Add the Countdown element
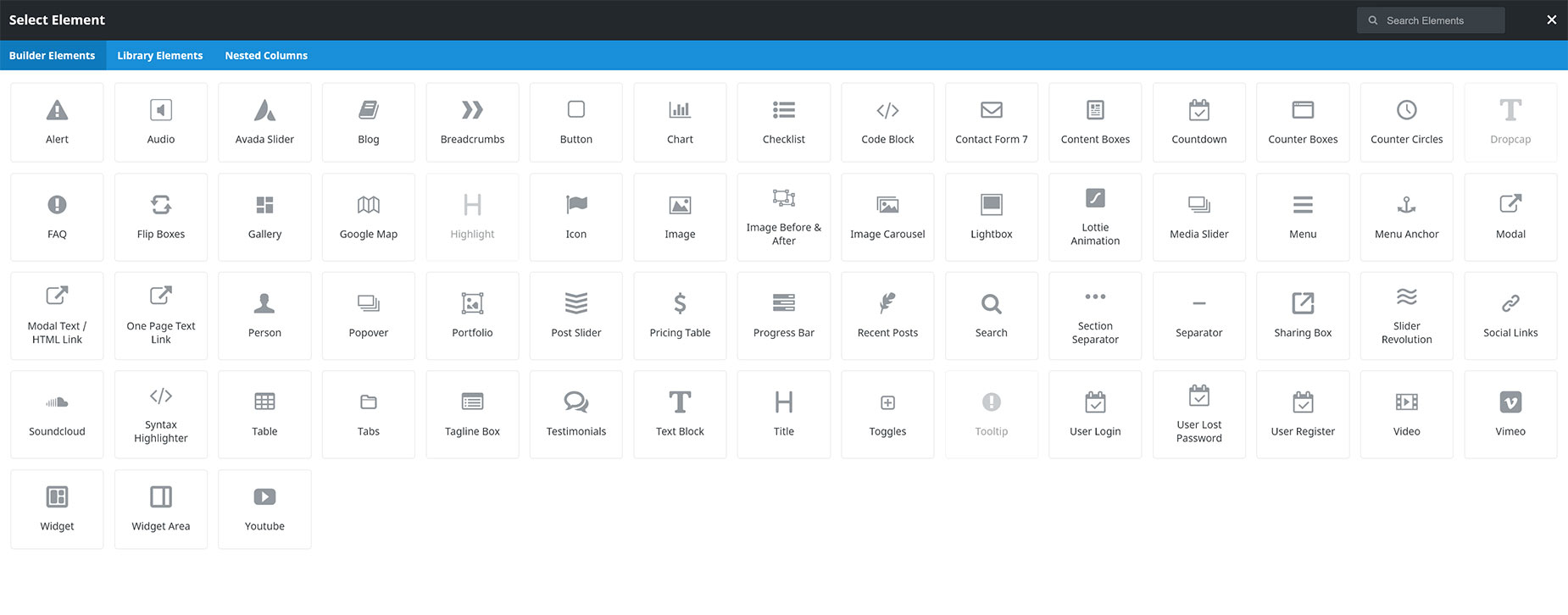The image size is (1568, 615). pyautogui.click(x=1199, y=122)
